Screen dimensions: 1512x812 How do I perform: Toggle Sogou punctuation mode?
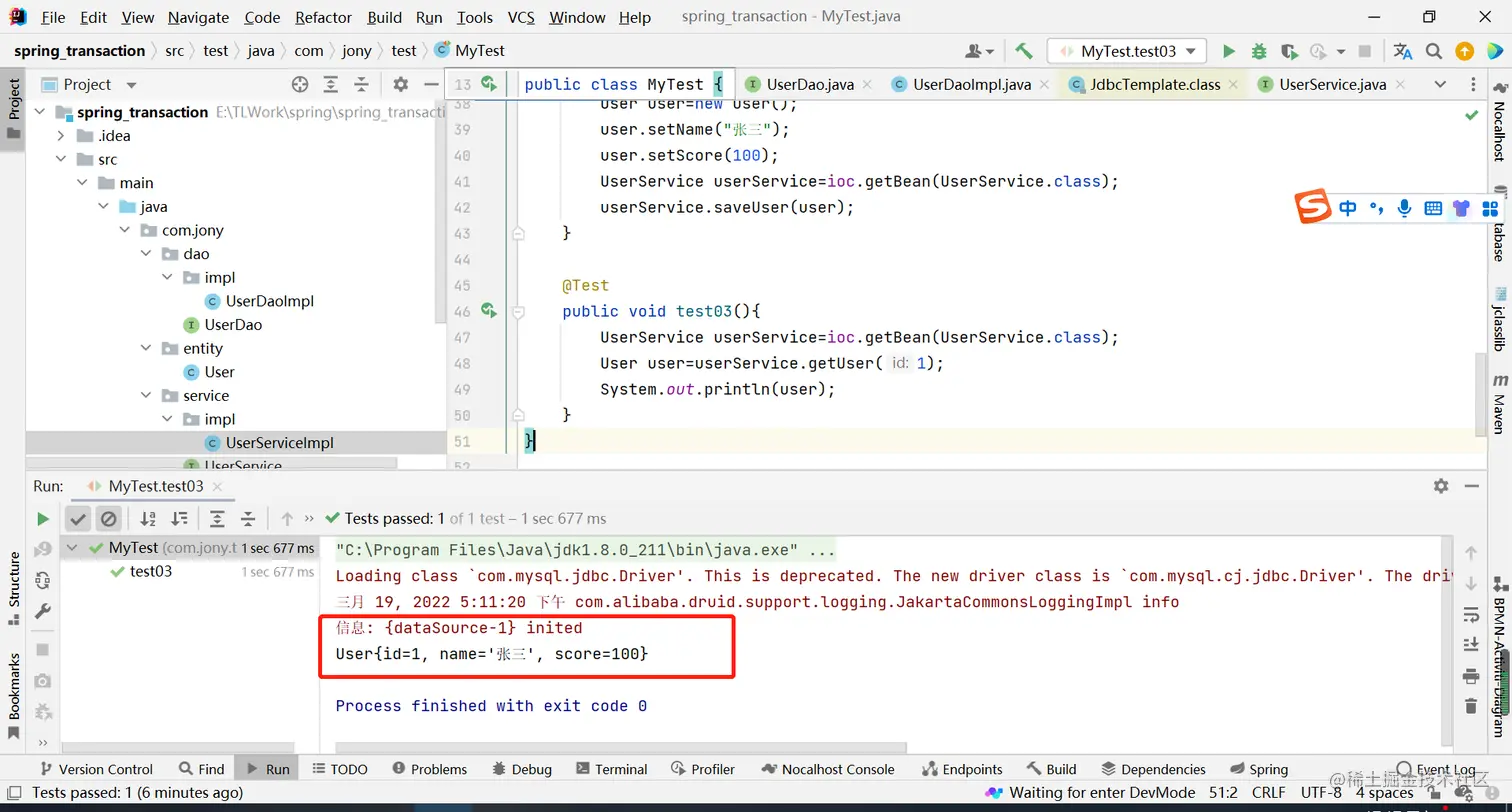point(1377,208)
